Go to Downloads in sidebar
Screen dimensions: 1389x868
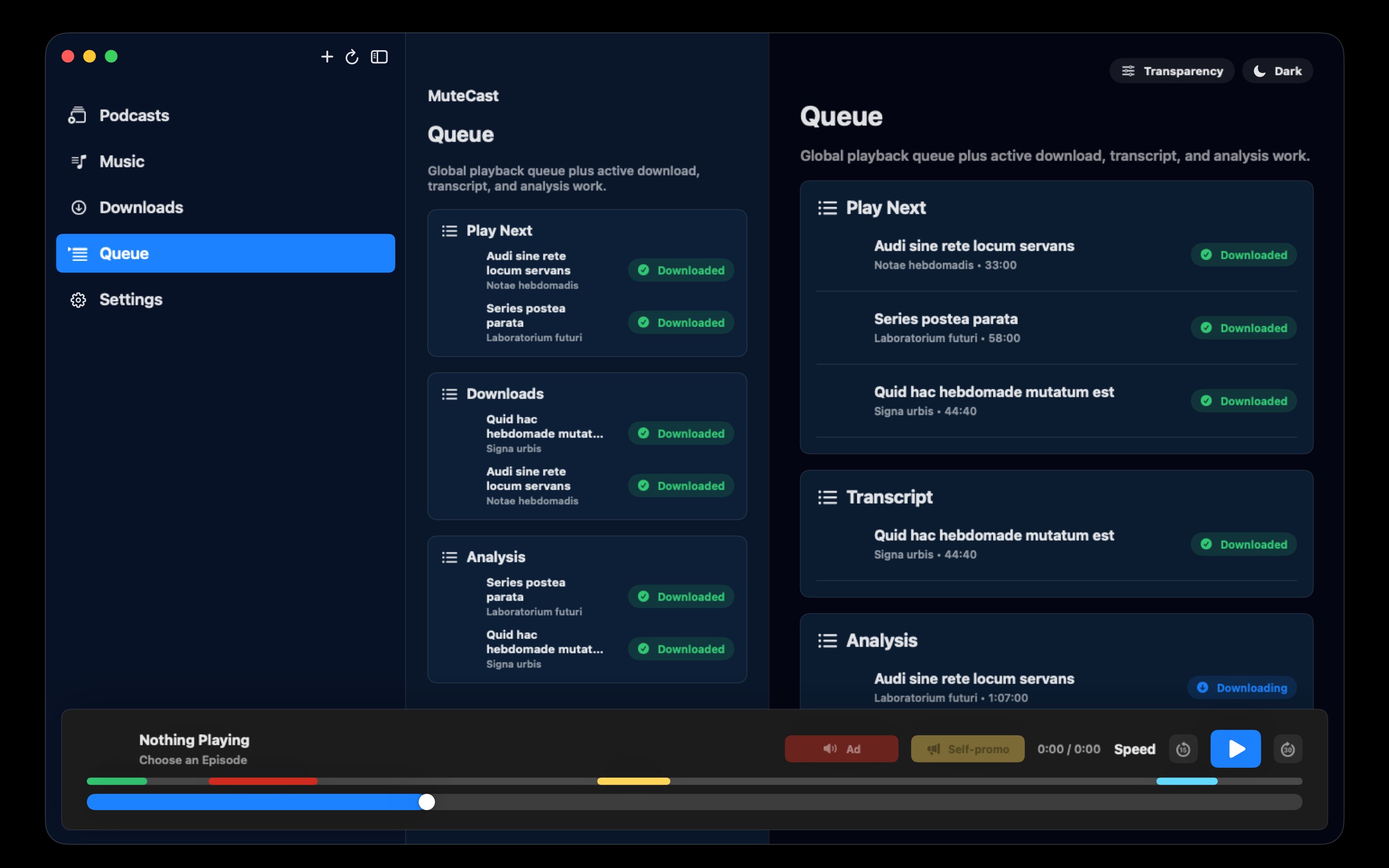[225, 207]
